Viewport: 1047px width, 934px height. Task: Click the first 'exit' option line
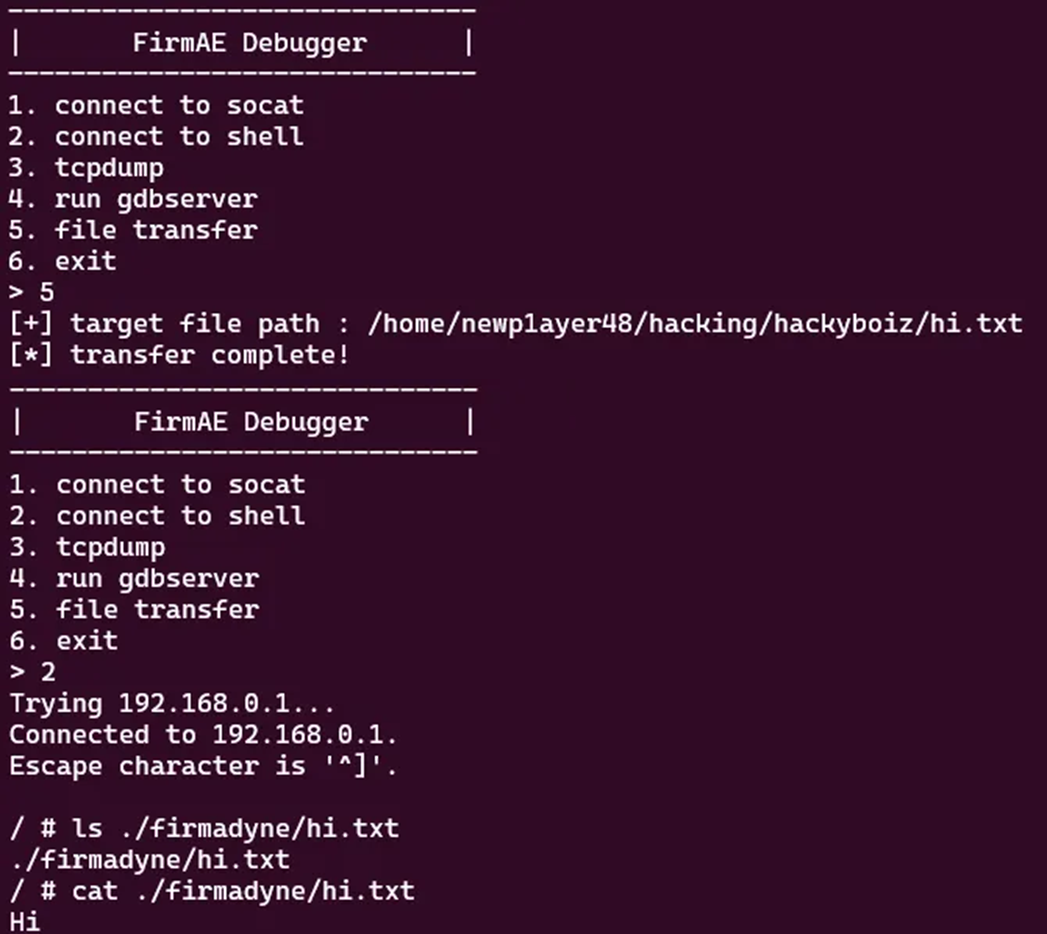(63, 261)
